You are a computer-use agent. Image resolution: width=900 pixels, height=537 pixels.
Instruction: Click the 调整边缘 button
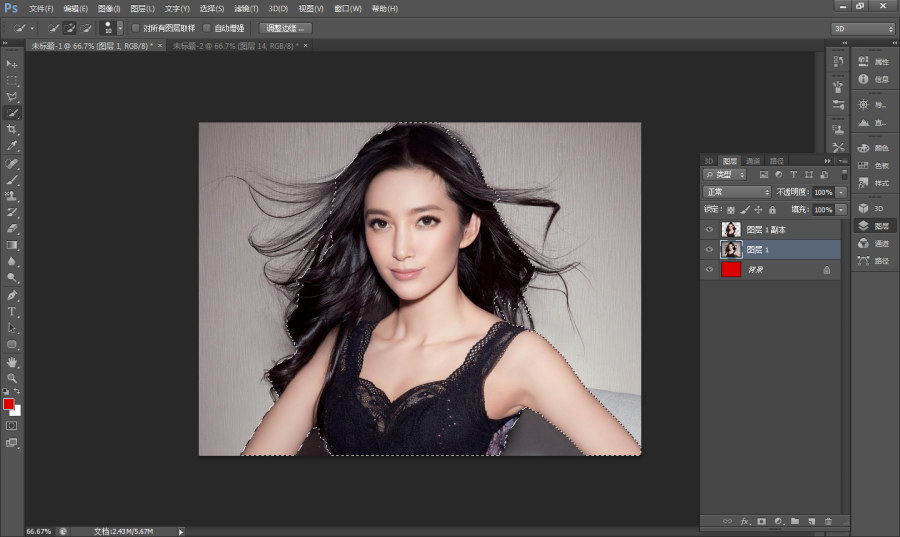click(285, 28)
